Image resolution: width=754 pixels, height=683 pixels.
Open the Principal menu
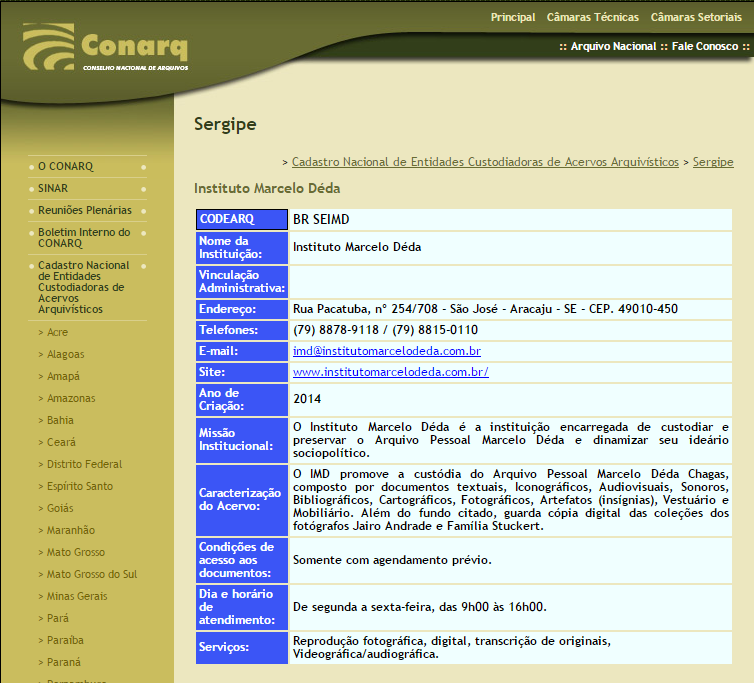(513, 17)
